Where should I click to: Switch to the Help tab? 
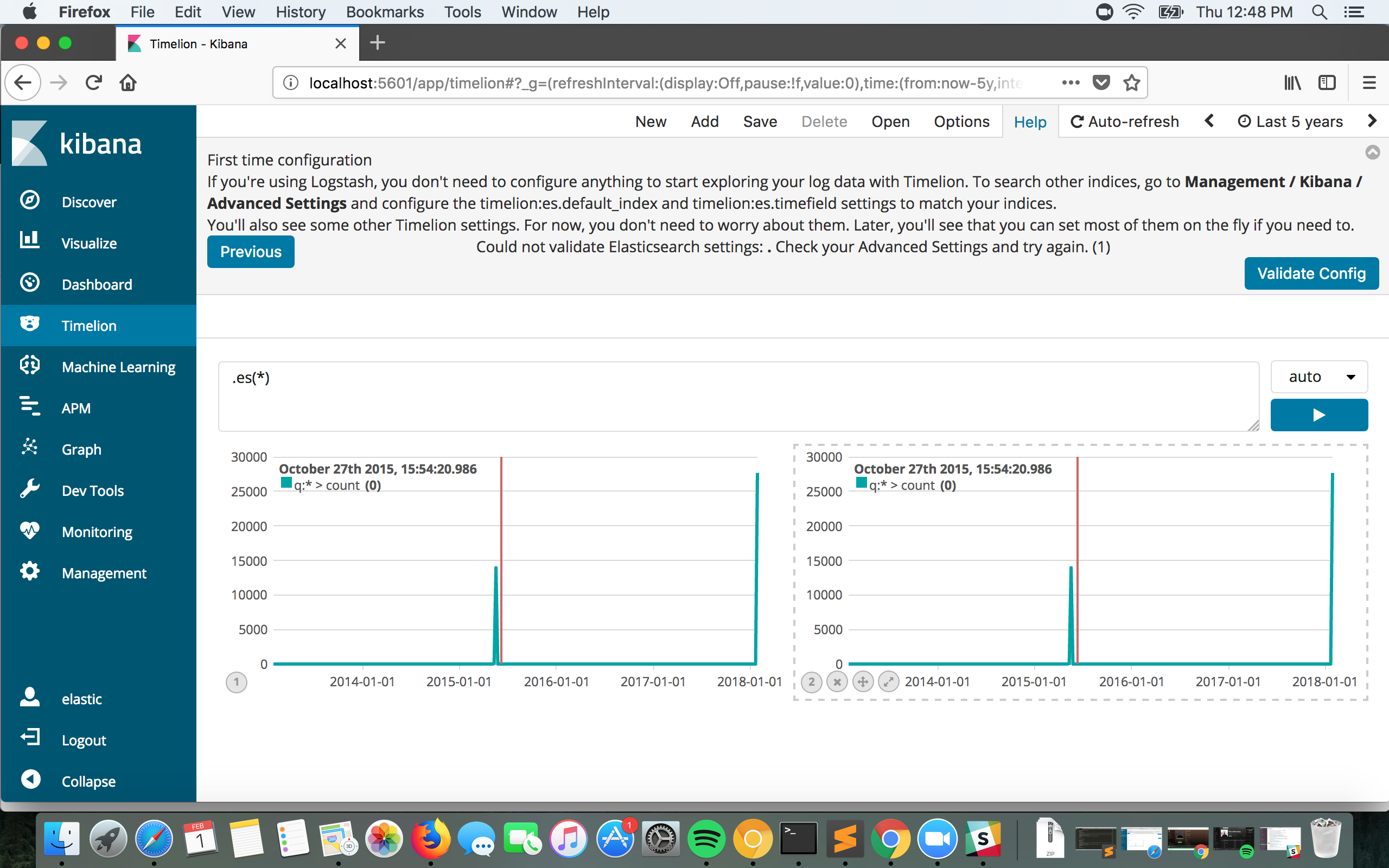[1030, 121]
